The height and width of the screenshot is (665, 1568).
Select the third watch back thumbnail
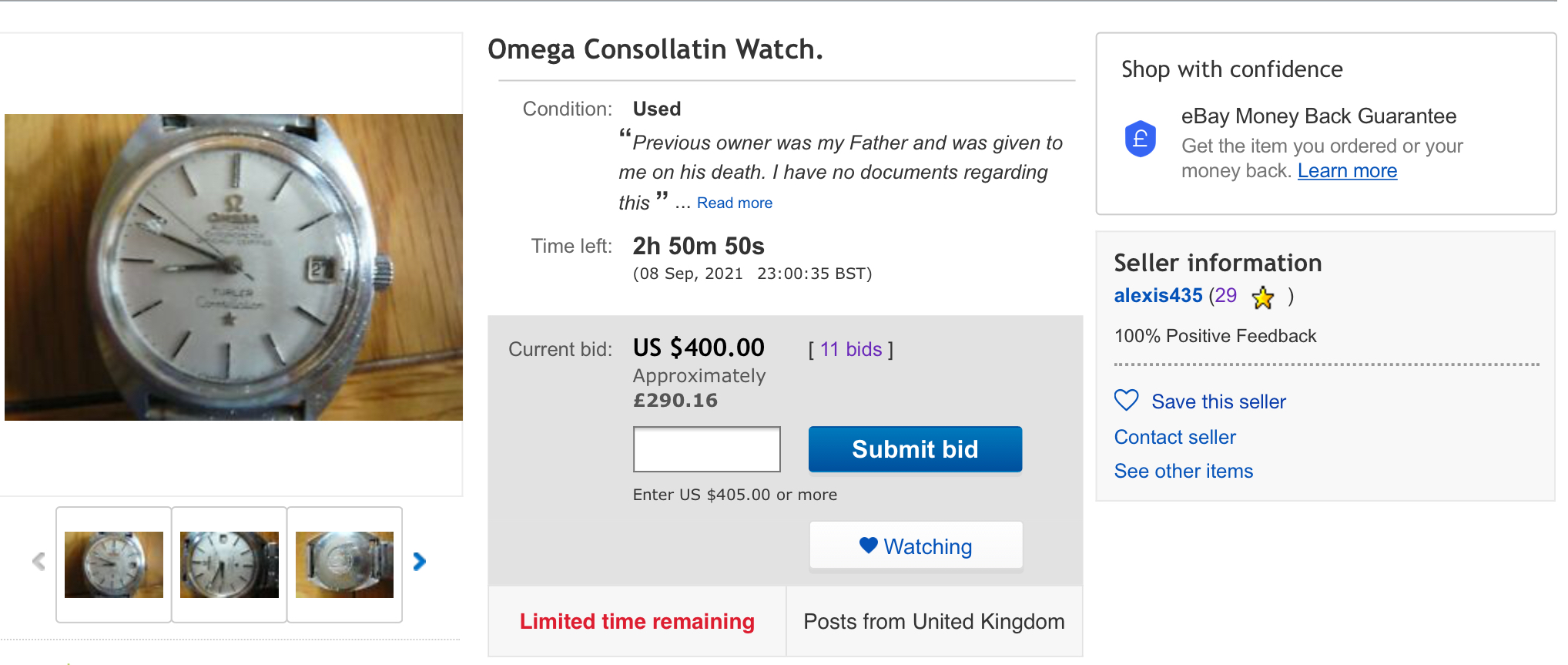(x=344, y=565)
